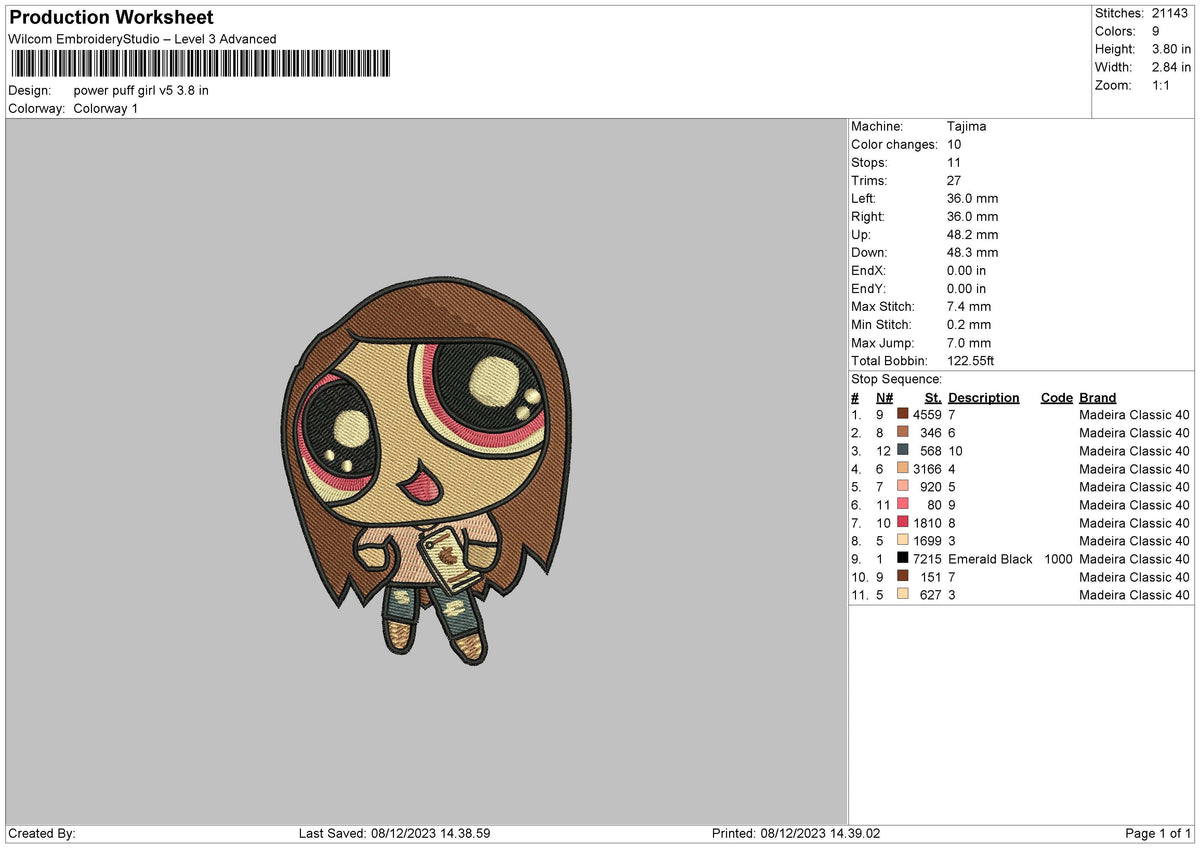Viewport: 1200px width, 848px height.
Task: Click the 'St.' column header
Action: [x=933, y=397]
